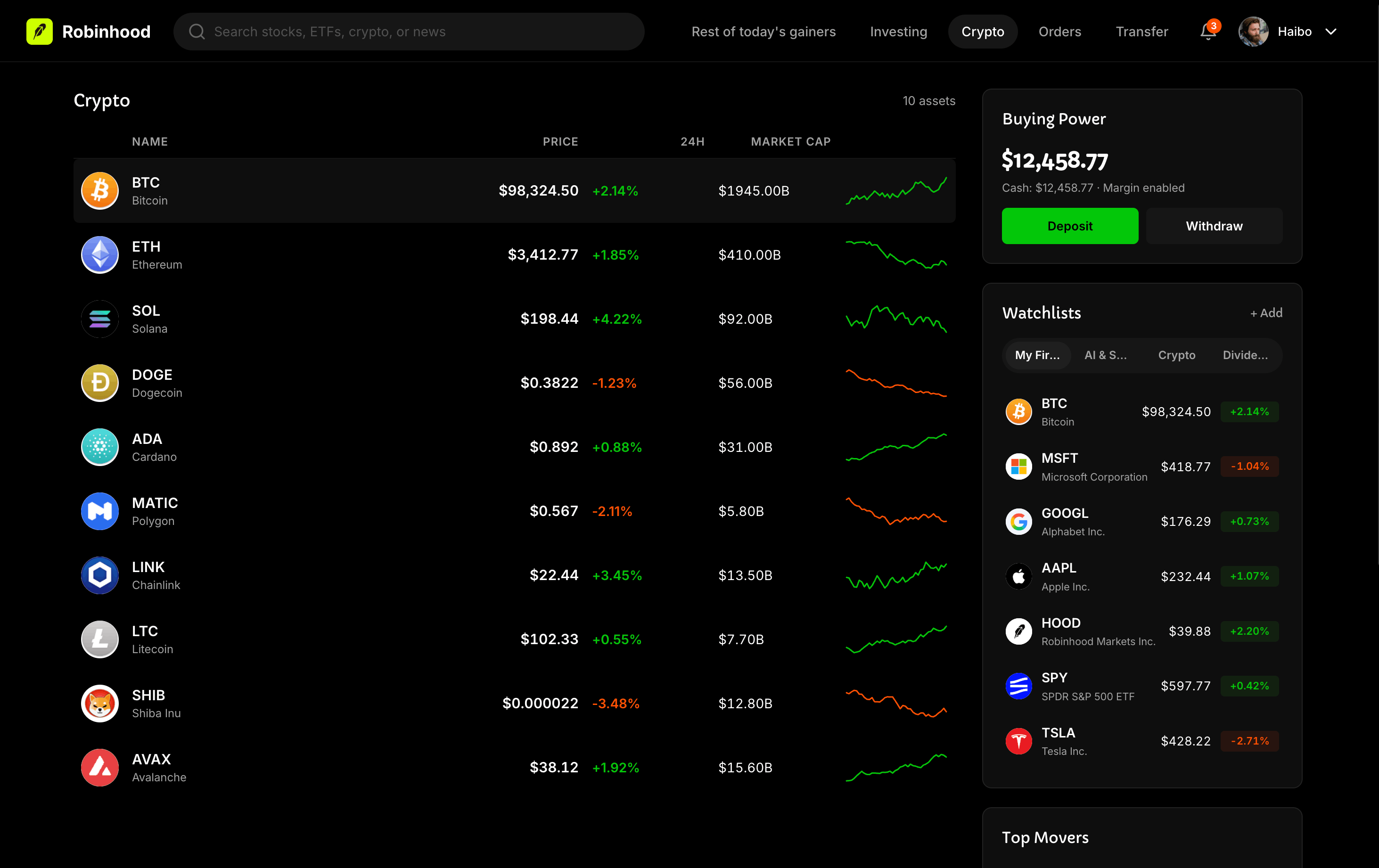Click the Google logo in watchlist

point(1019,522)
